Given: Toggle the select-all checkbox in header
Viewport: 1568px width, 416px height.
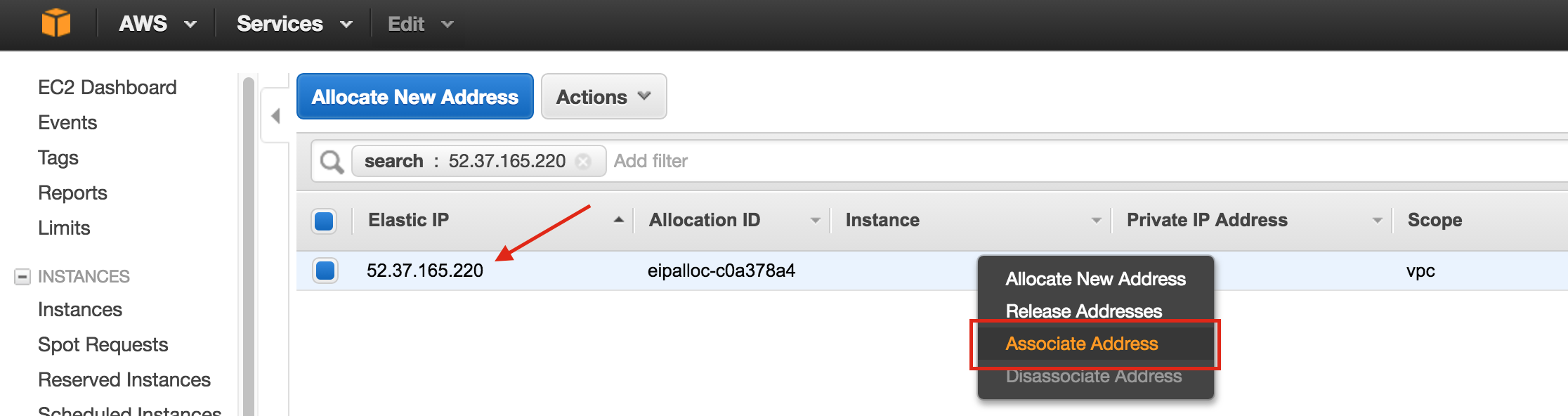Looking at the screenshot, I should (324, 221).
